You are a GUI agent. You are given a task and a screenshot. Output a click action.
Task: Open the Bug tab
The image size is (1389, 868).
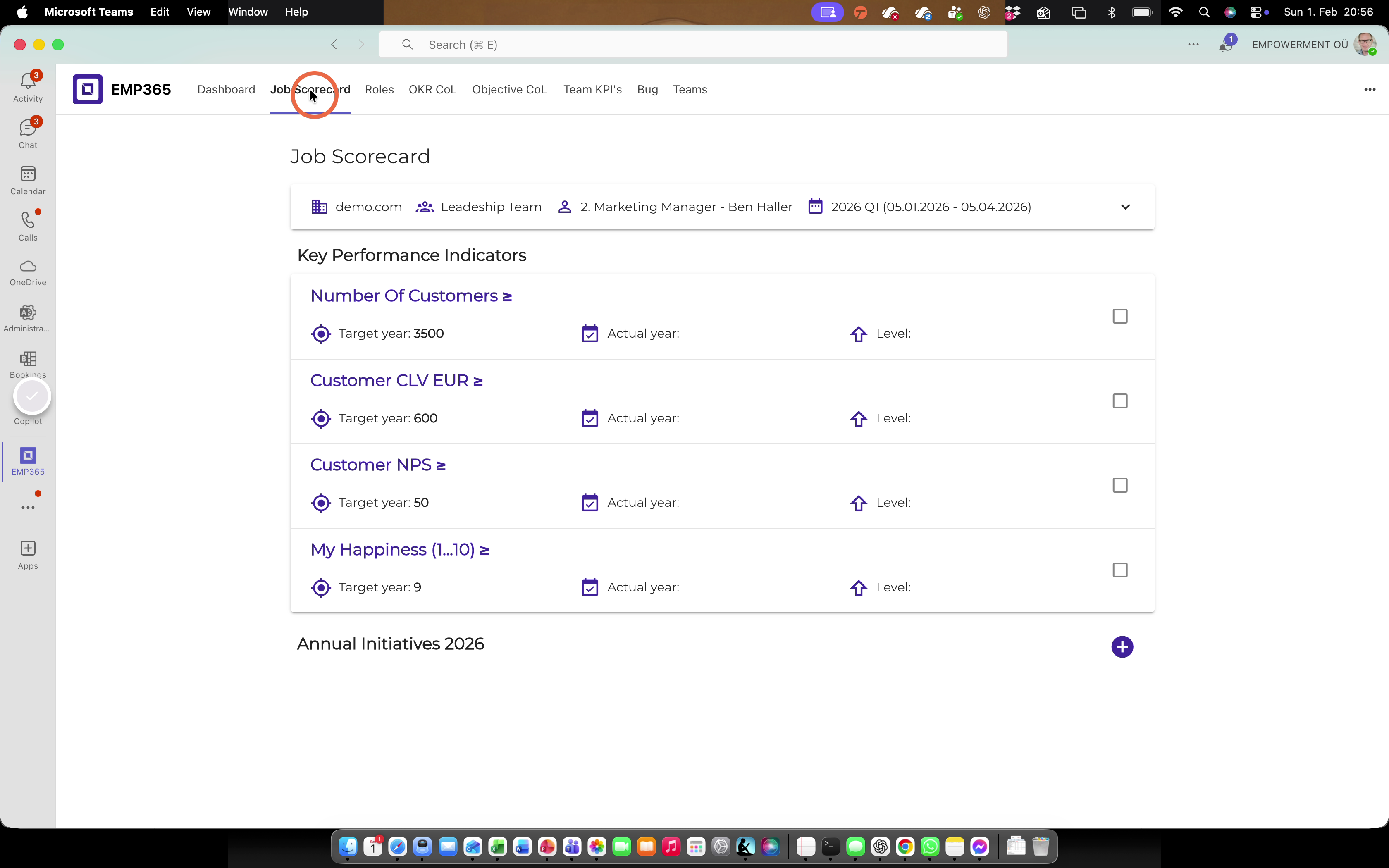pos(647,90)
